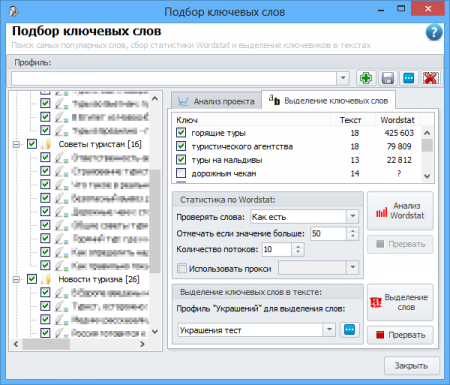The height and width of the screenshot is (385, 450).
Task: Open the Profile combo box dropdown
Action: point(343,78)
